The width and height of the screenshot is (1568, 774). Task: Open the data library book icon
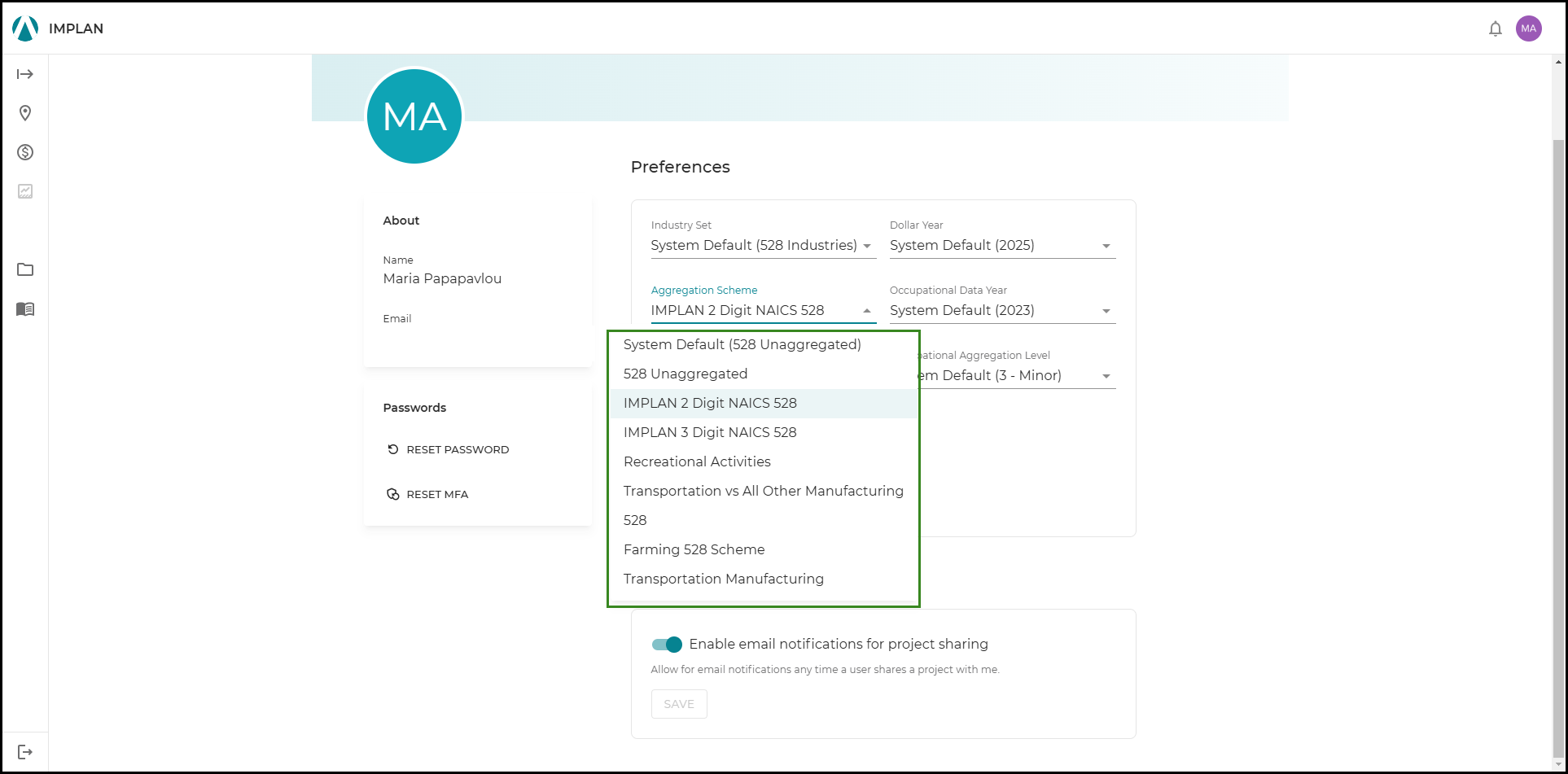(25, 308)
